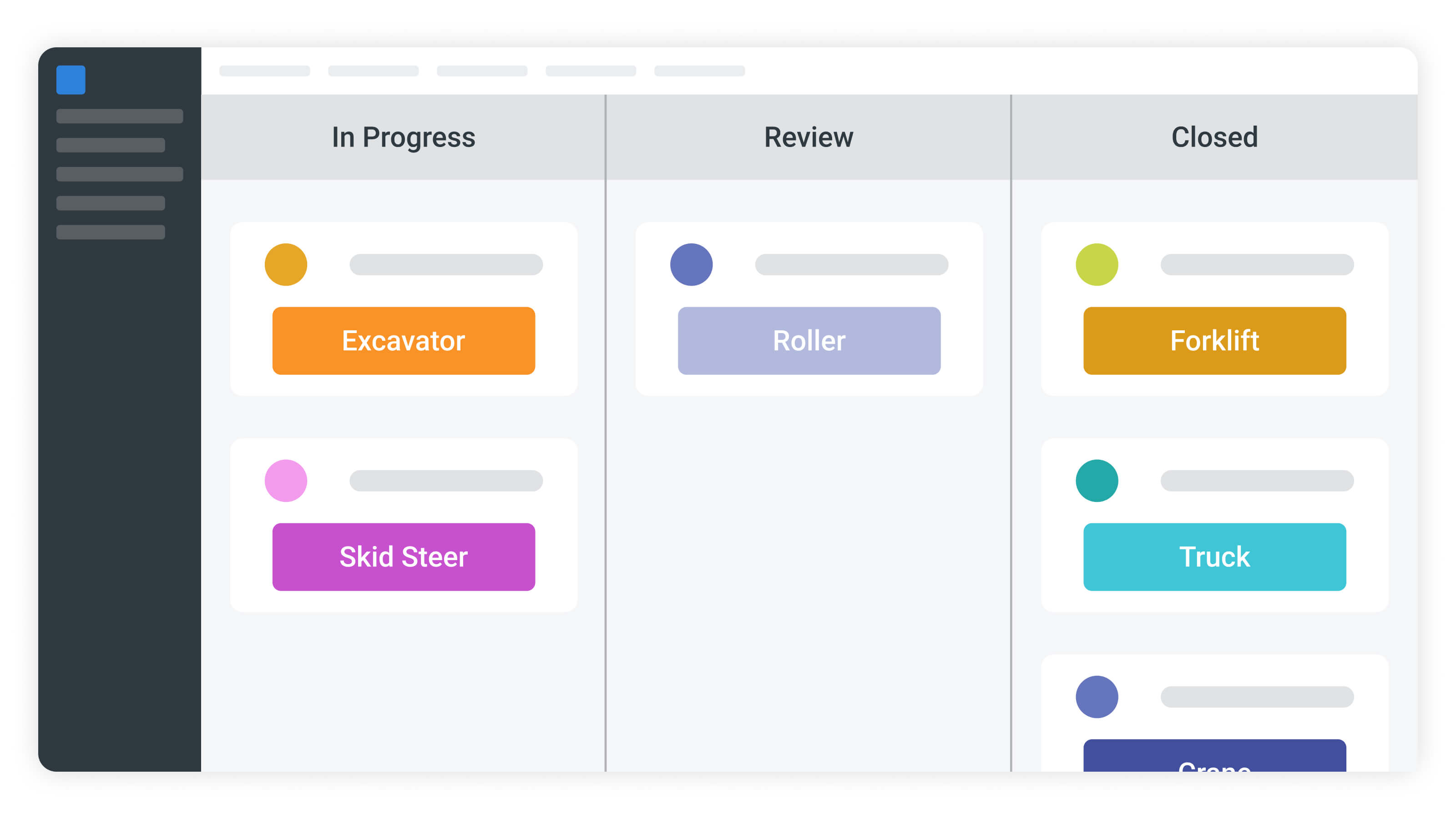
Task: Click the purple avatar on Crane card
Action: (1097, 697)
